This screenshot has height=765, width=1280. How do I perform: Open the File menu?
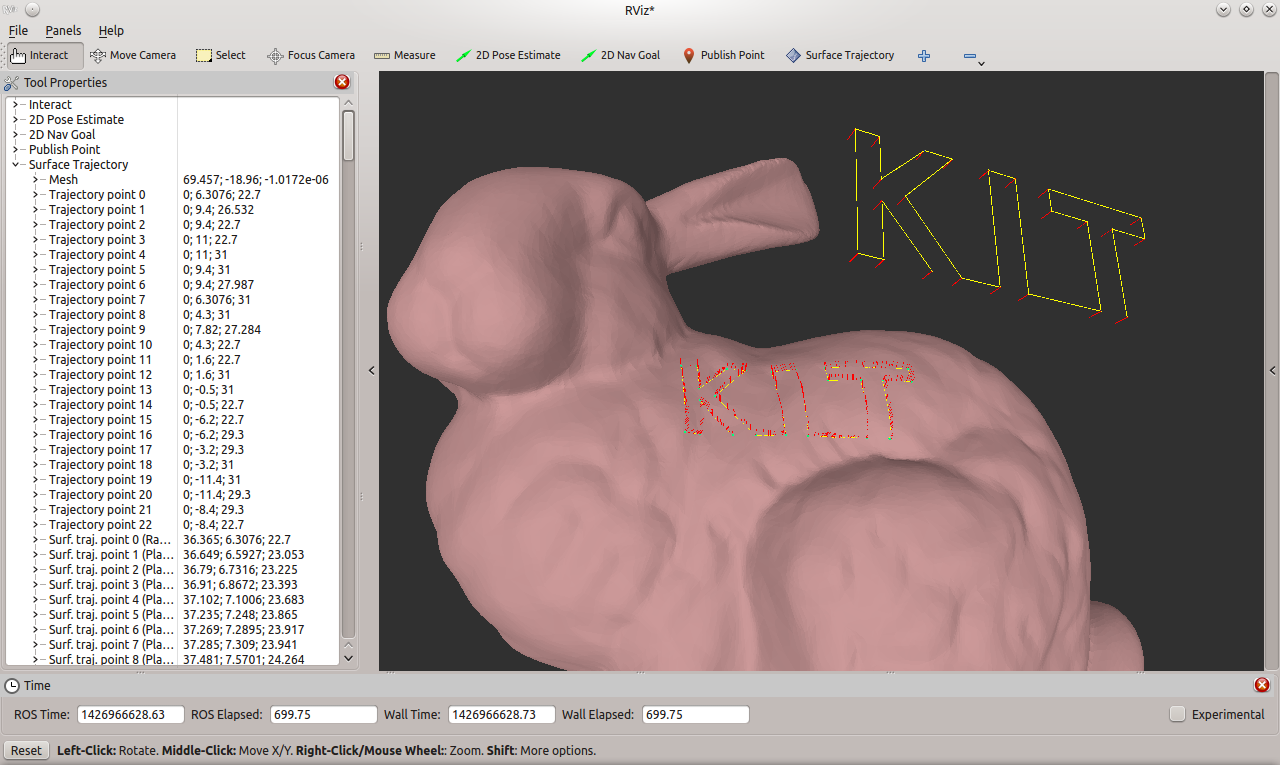click(x=18, y=31)
